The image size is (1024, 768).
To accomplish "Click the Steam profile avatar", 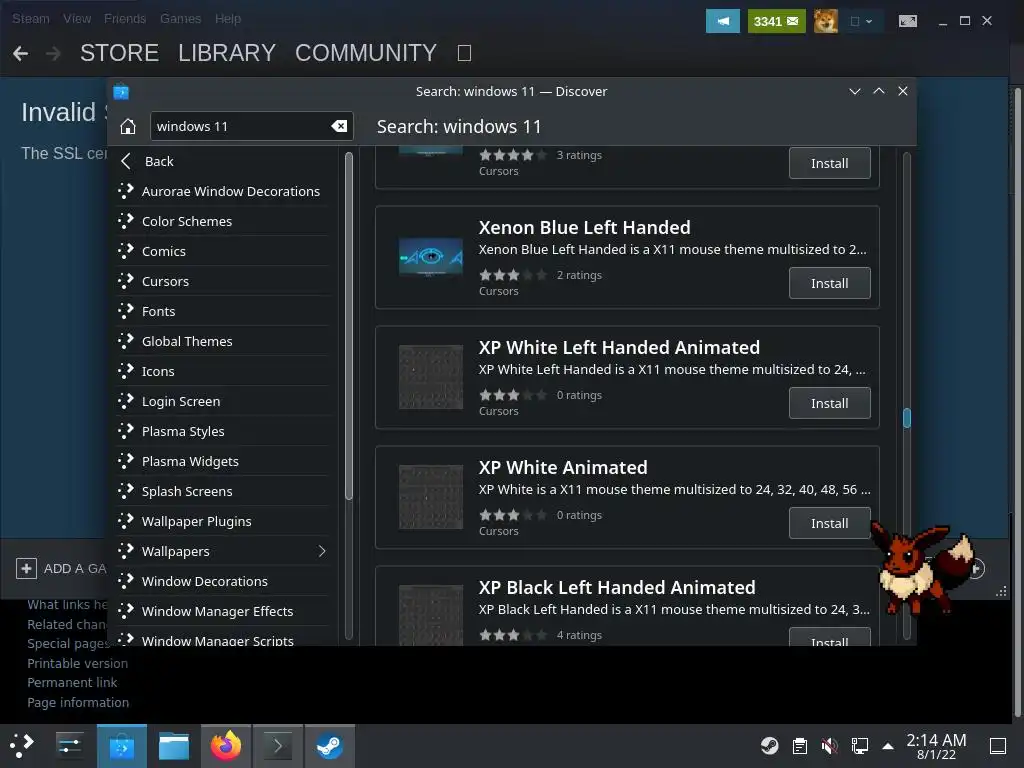I will tap(825, 21).
